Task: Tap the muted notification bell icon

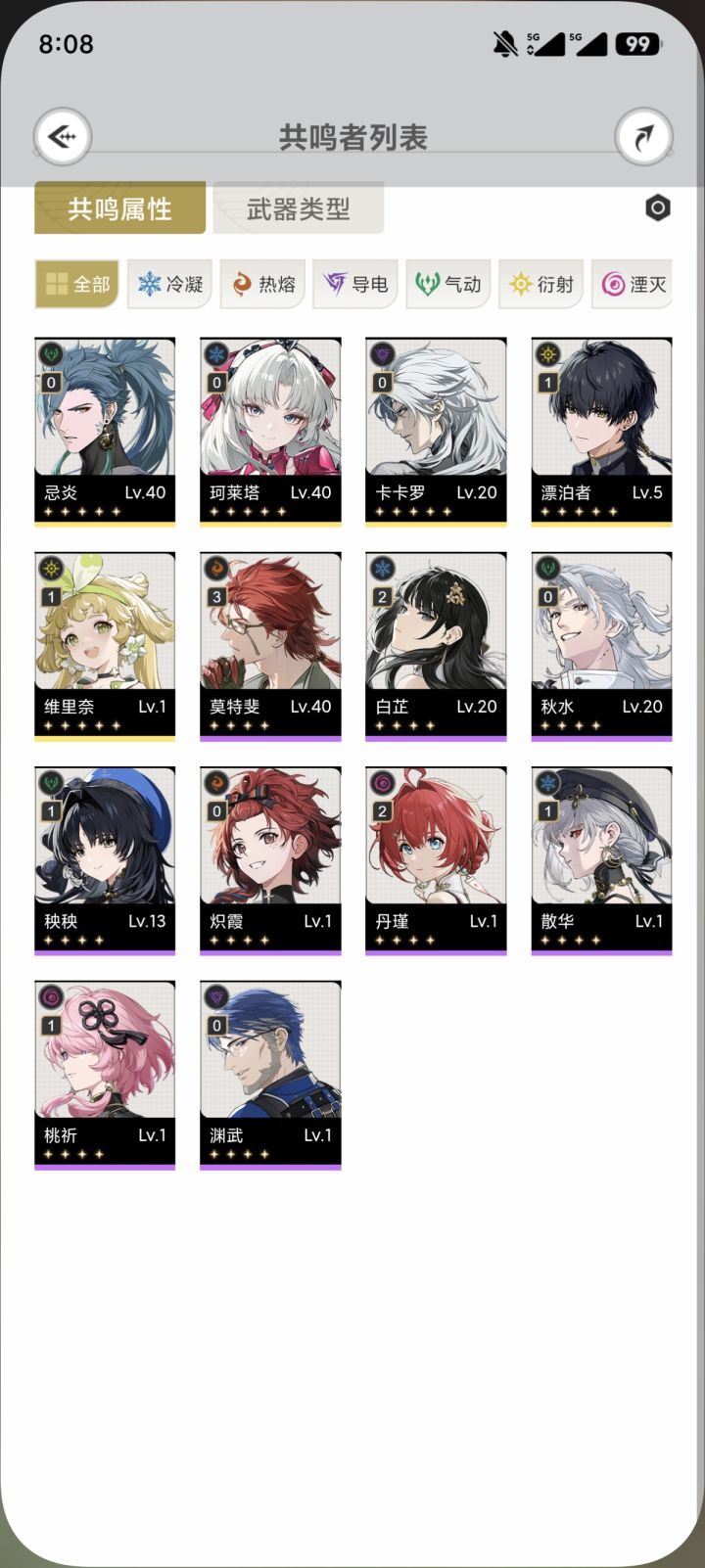Action: 505,44
